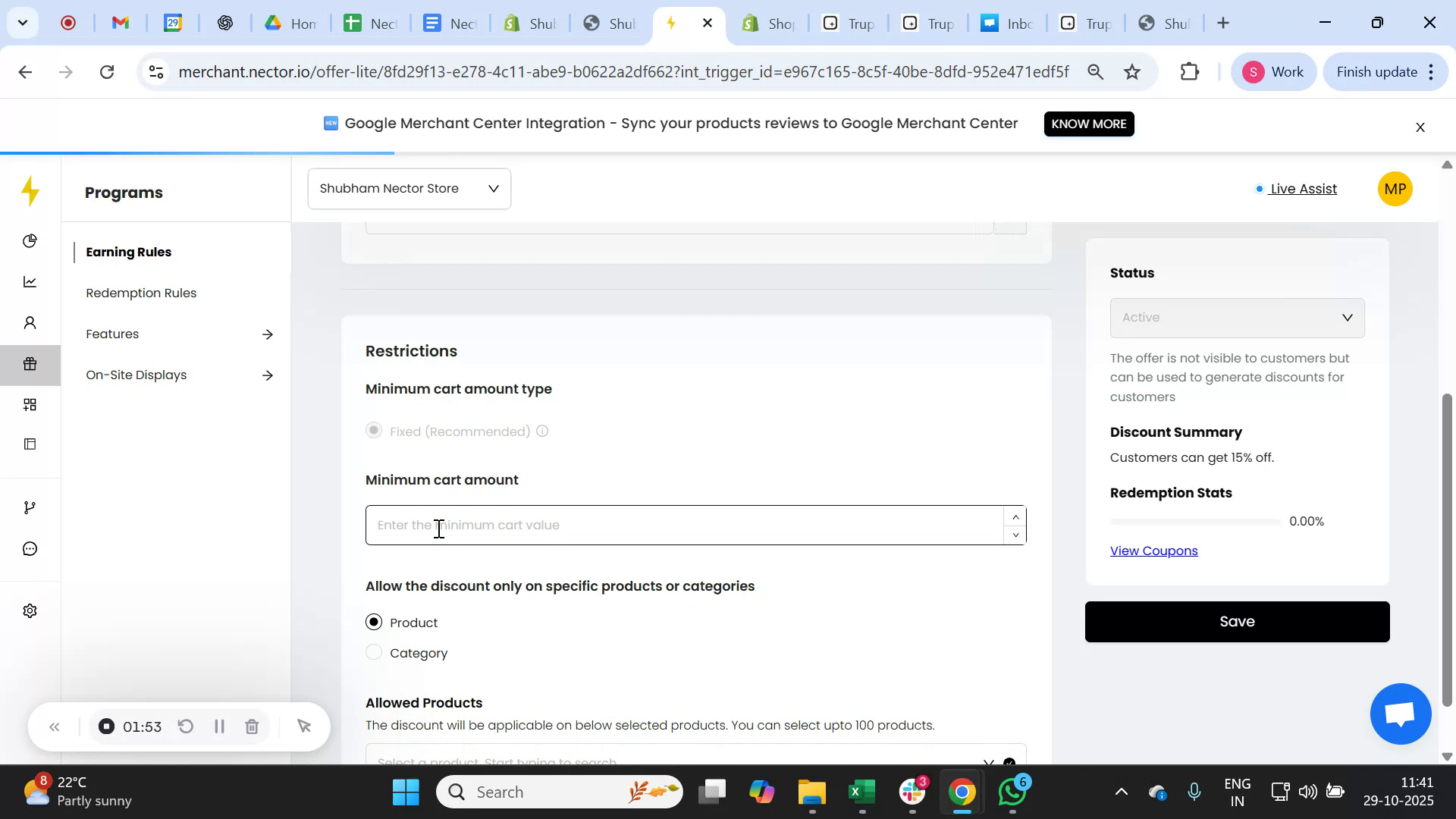Select the Fixed (Recommended) option
The height and width of the screenshot is (819, 1456).
click(374, 430)
